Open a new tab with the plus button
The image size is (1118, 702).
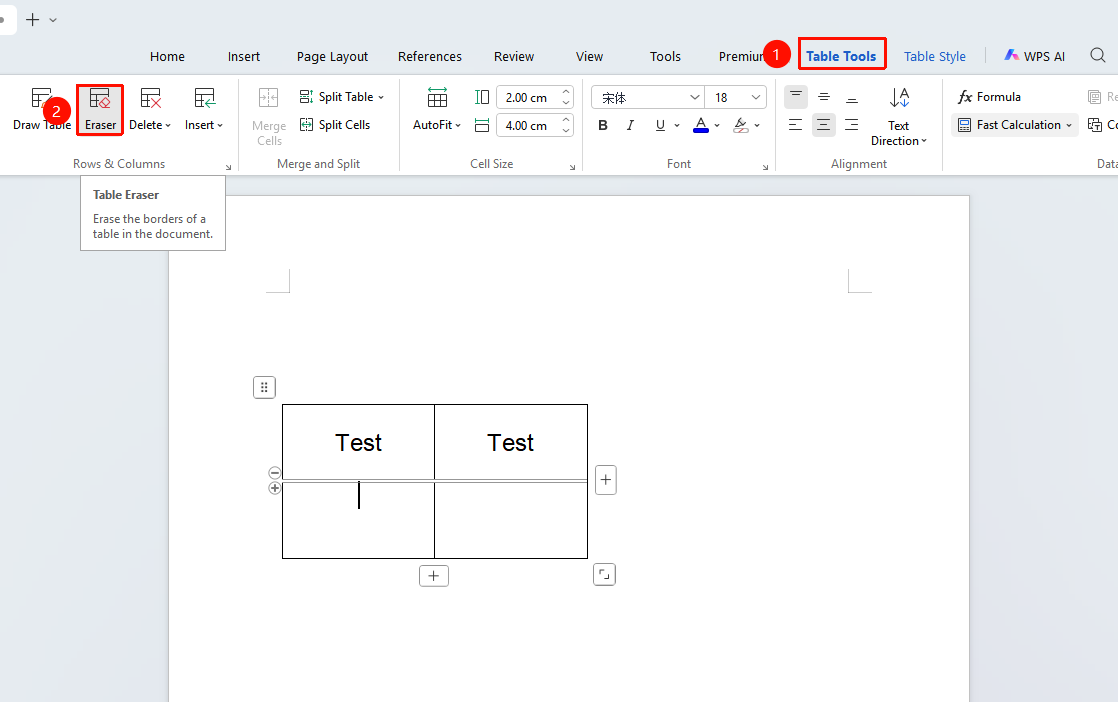(32, 20)
